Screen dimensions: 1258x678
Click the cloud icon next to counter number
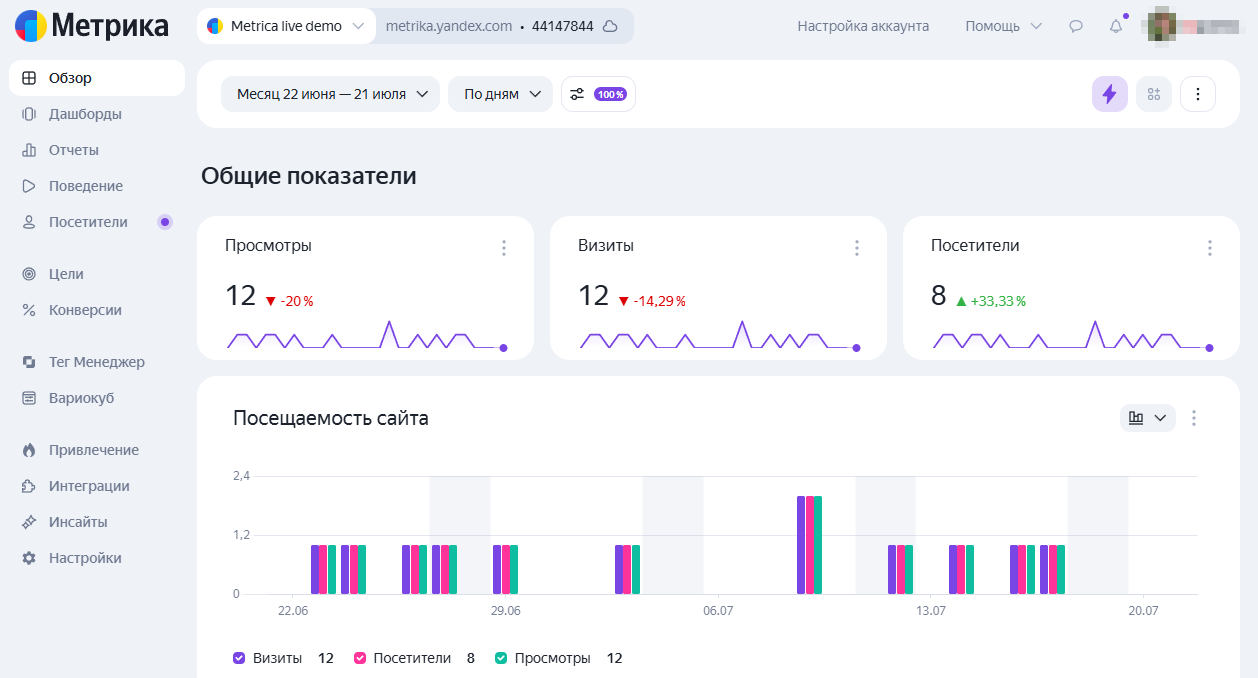[610, 26]
